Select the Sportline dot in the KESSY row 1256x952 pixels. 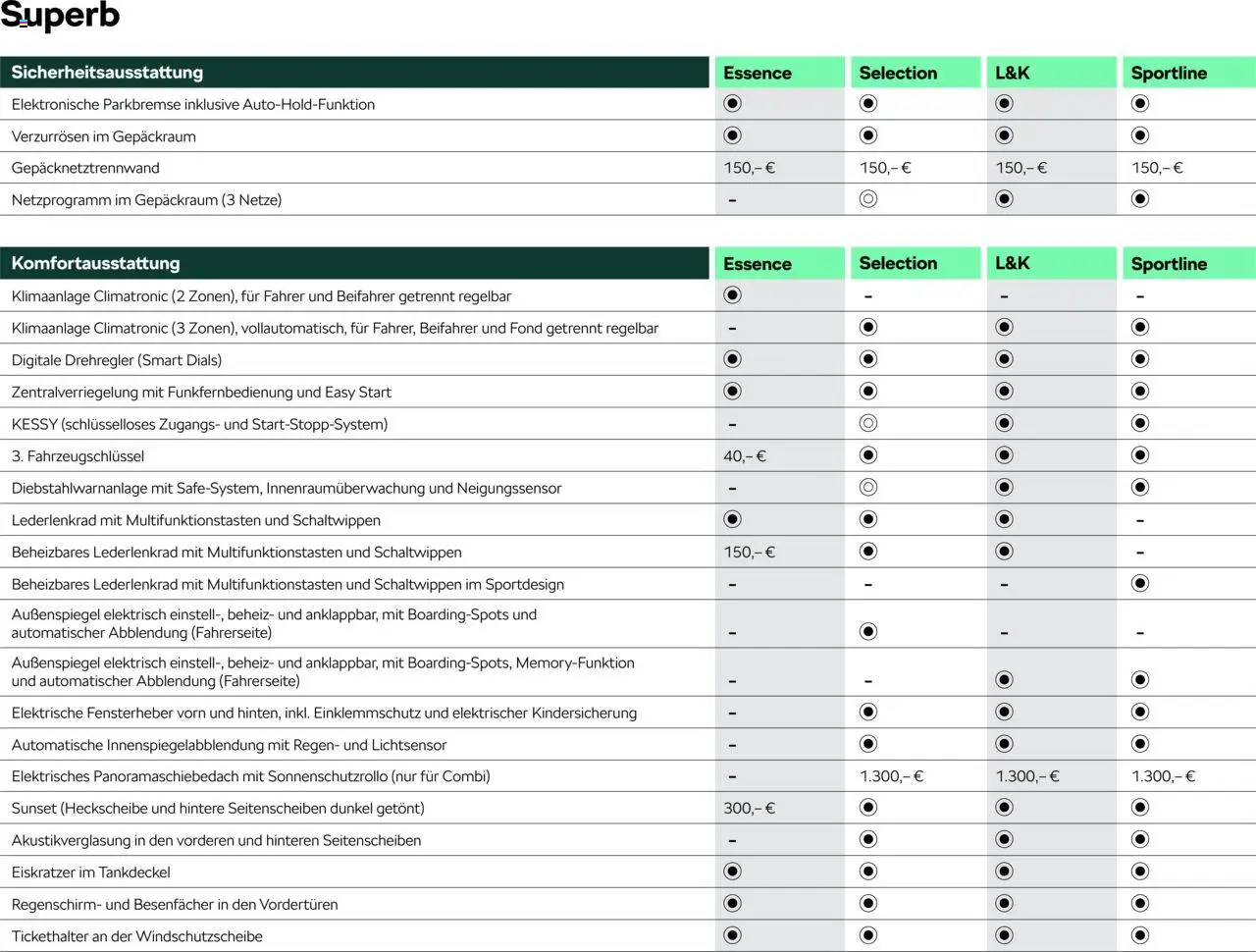point(1140,423)
